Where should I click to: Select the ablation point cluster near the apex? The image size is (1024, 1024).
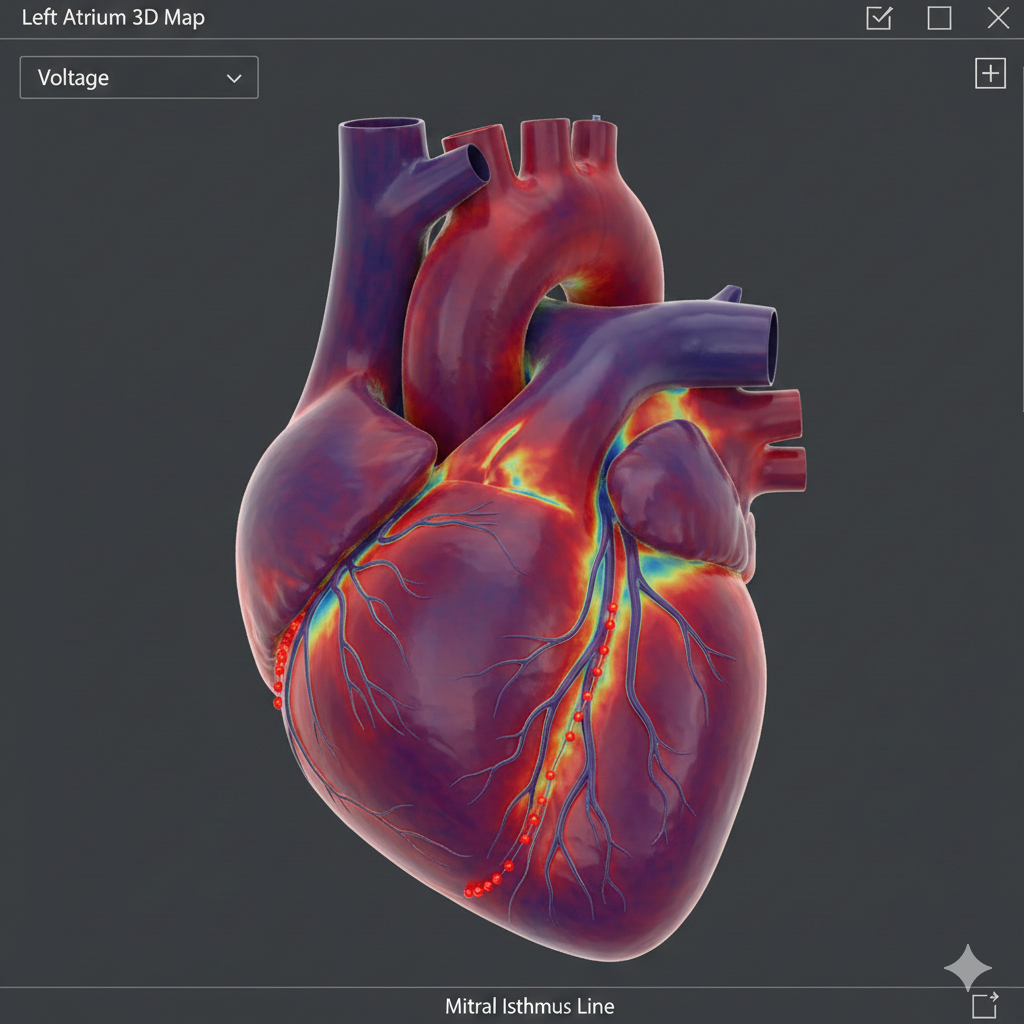[x=482, y=886]
